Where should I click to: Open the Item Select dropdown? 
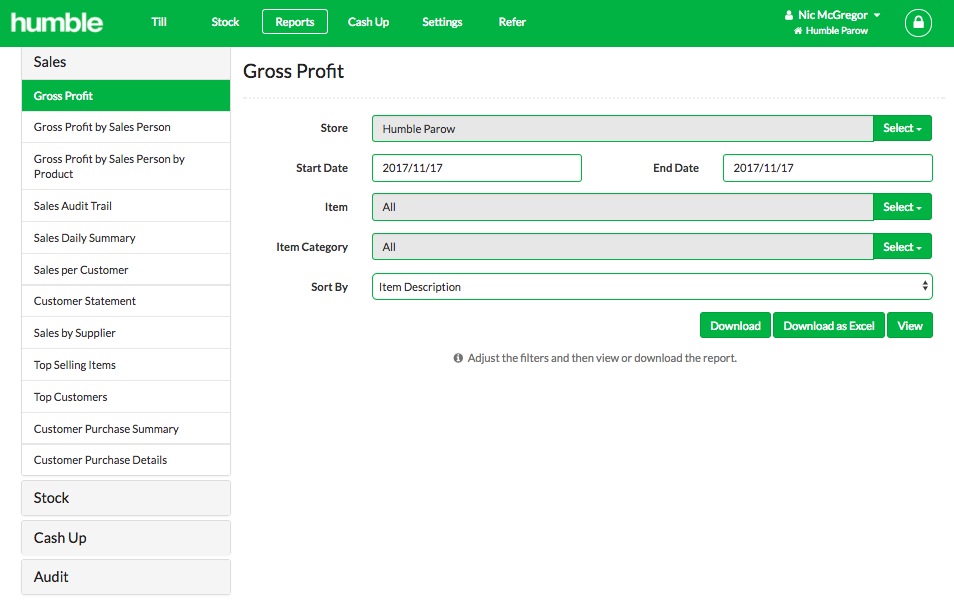point(902,207)
